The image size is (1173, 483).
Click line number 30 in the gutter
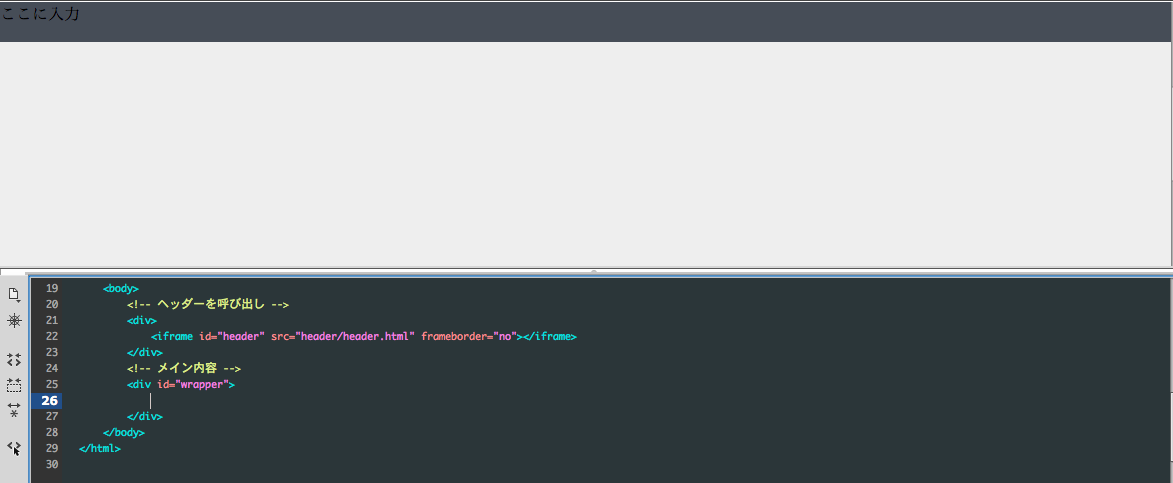(x=52, y=465)
